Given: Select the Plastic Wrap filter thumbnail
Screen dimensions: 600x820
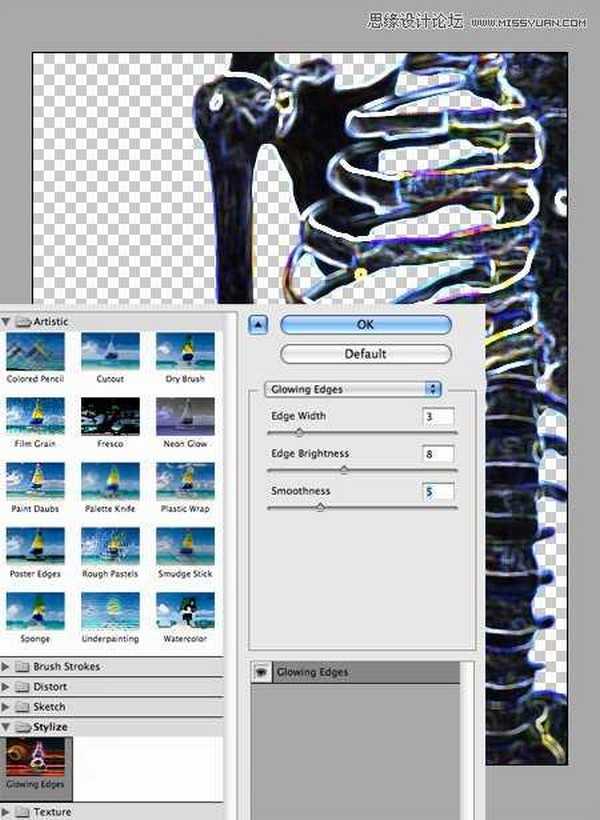Looking at the screenshot, I should point(185,481).
